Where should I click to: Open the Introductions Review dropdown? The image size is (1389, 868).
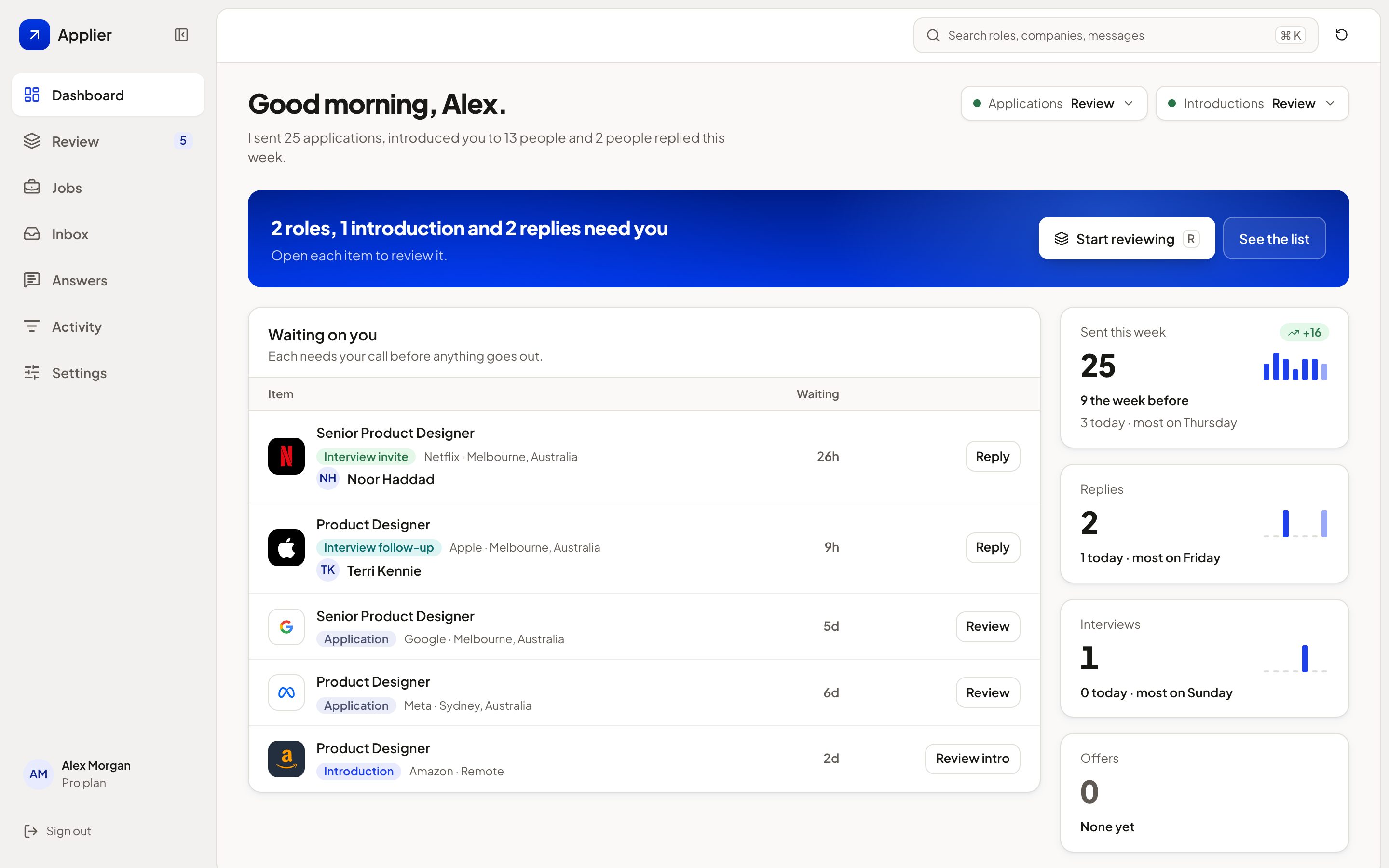[x=1252, y=103]
